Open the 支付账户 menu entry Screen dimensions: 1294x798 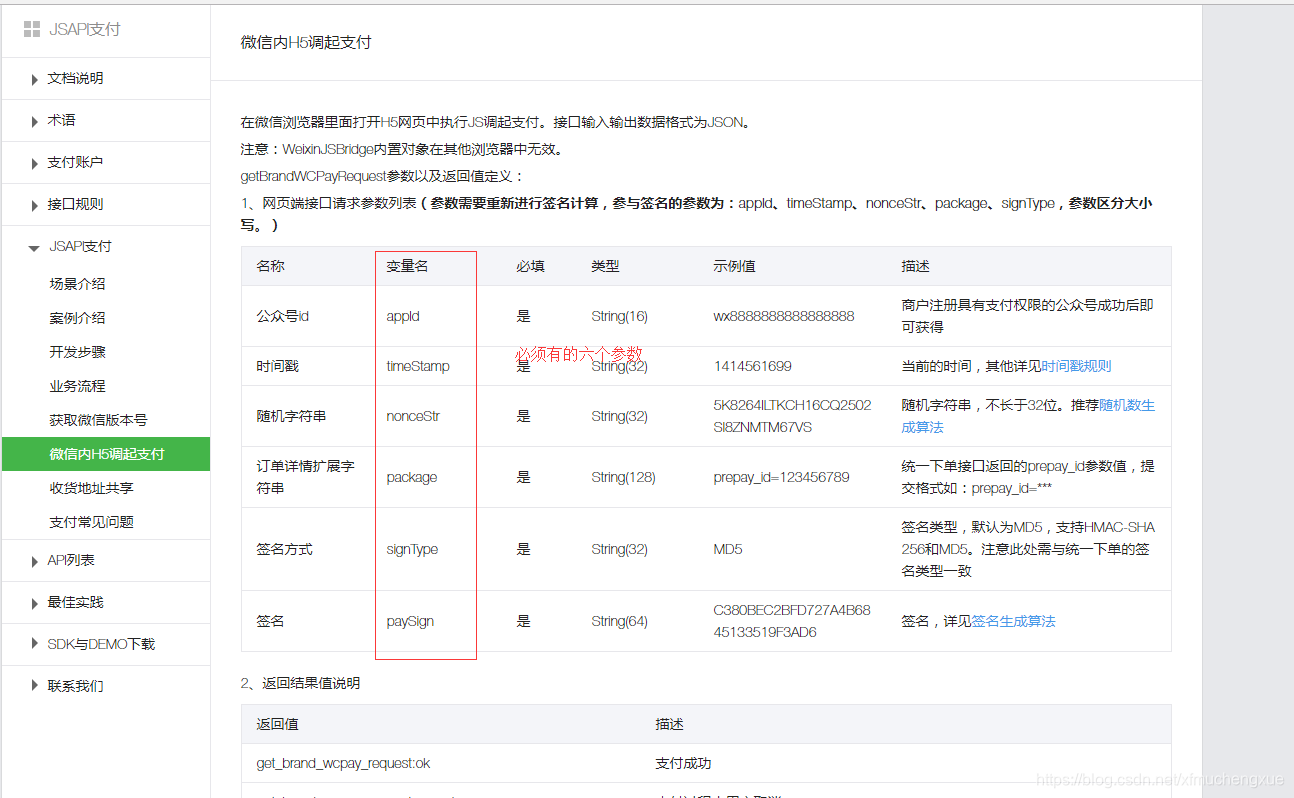(x=75, y=162)
